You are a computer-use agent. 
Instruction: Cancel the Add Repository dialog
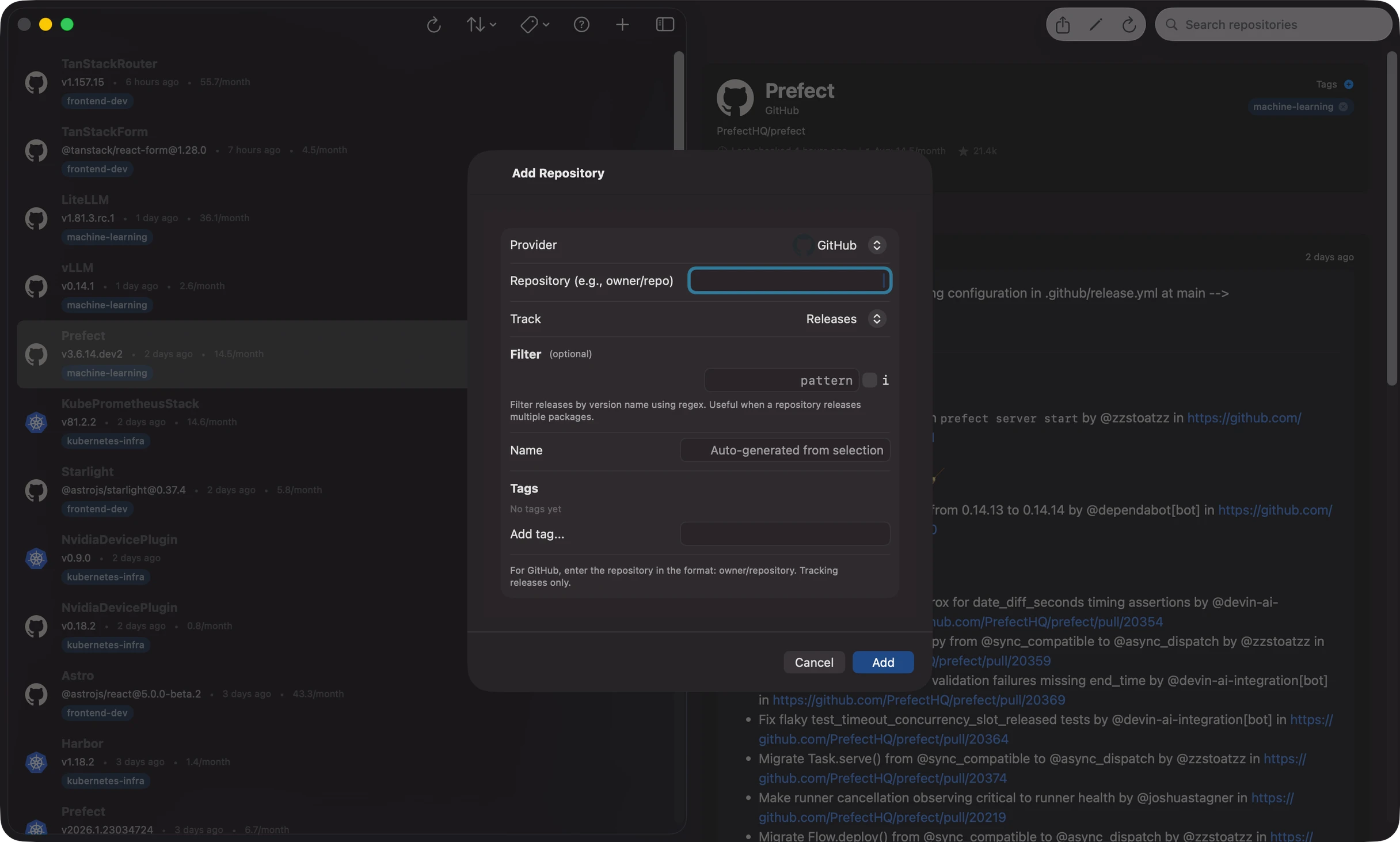814,662
